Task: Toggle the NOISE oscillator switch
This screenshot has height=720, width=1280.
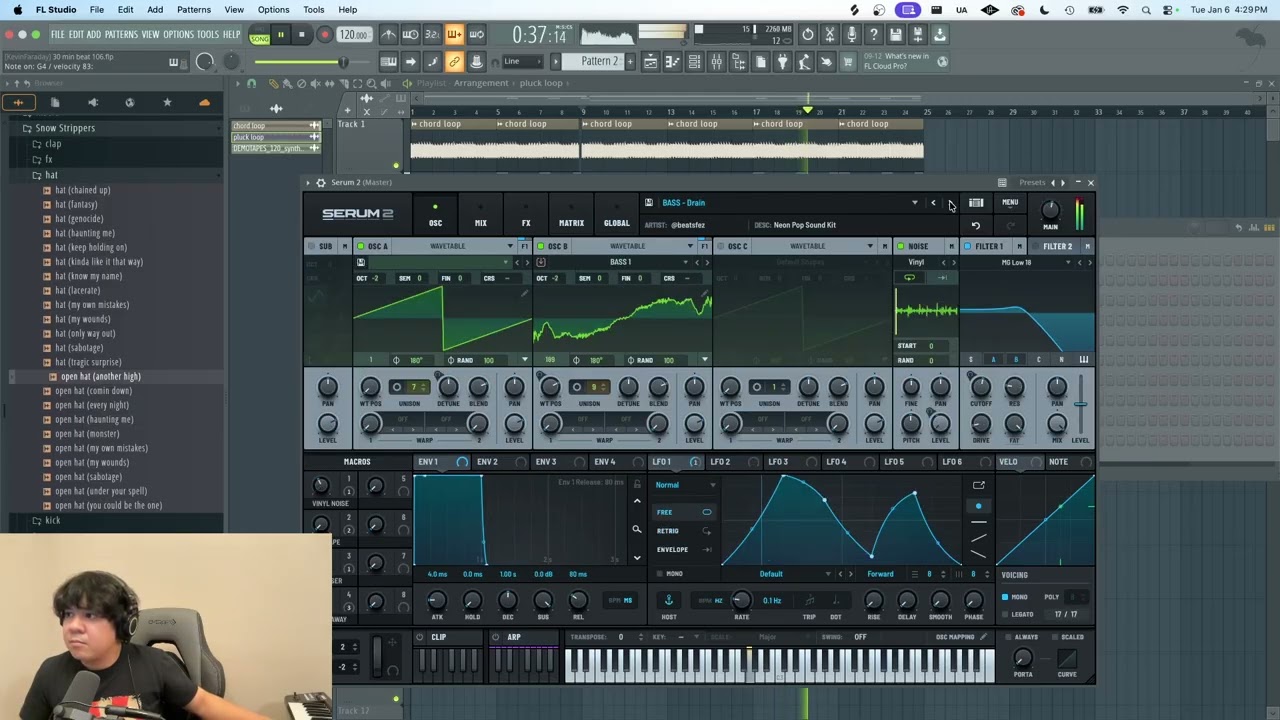Action: coord(901,246)
